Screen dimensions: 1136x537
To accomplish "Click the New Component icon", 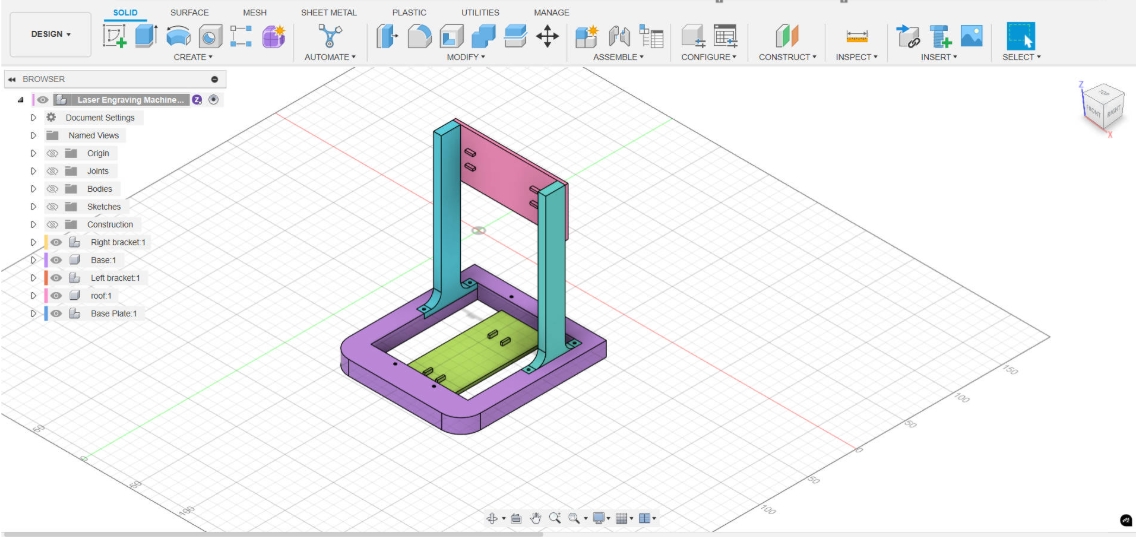I will [x=586, y=36].
